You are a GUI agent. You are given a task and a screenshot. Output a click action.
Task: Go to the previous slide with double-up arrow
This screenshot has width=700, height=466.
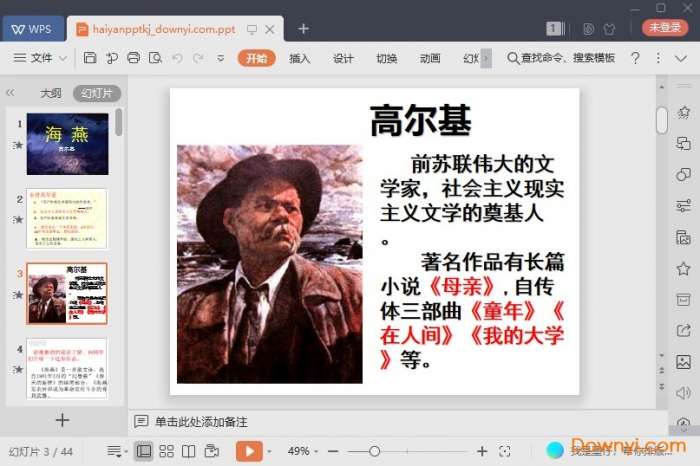[662, 370]
